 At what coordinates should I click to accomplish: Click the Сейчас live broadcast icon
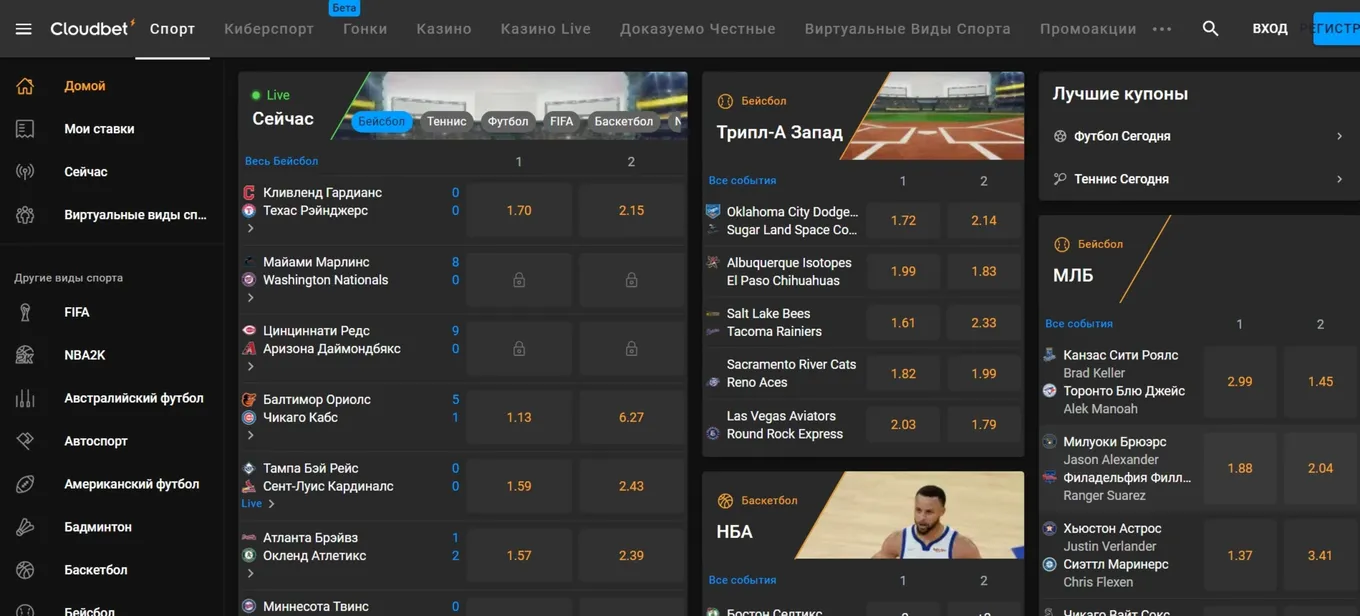tap(25, 172)
